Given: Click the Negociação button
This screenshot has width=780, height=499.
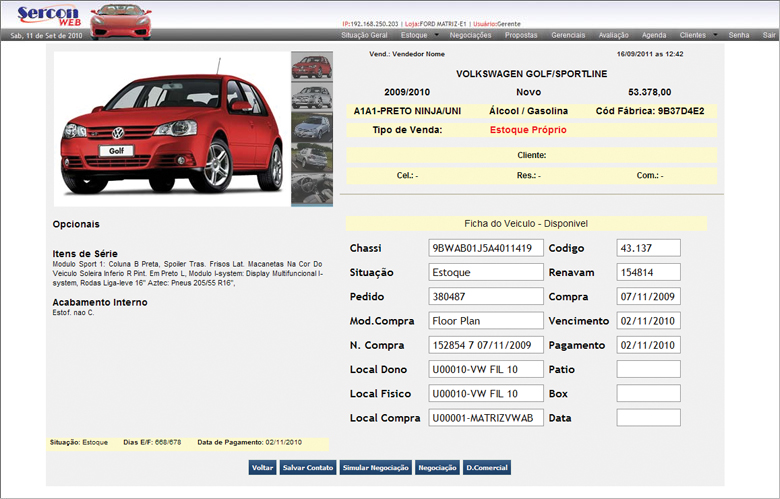Looking at the screenshot, I should 437,468.
